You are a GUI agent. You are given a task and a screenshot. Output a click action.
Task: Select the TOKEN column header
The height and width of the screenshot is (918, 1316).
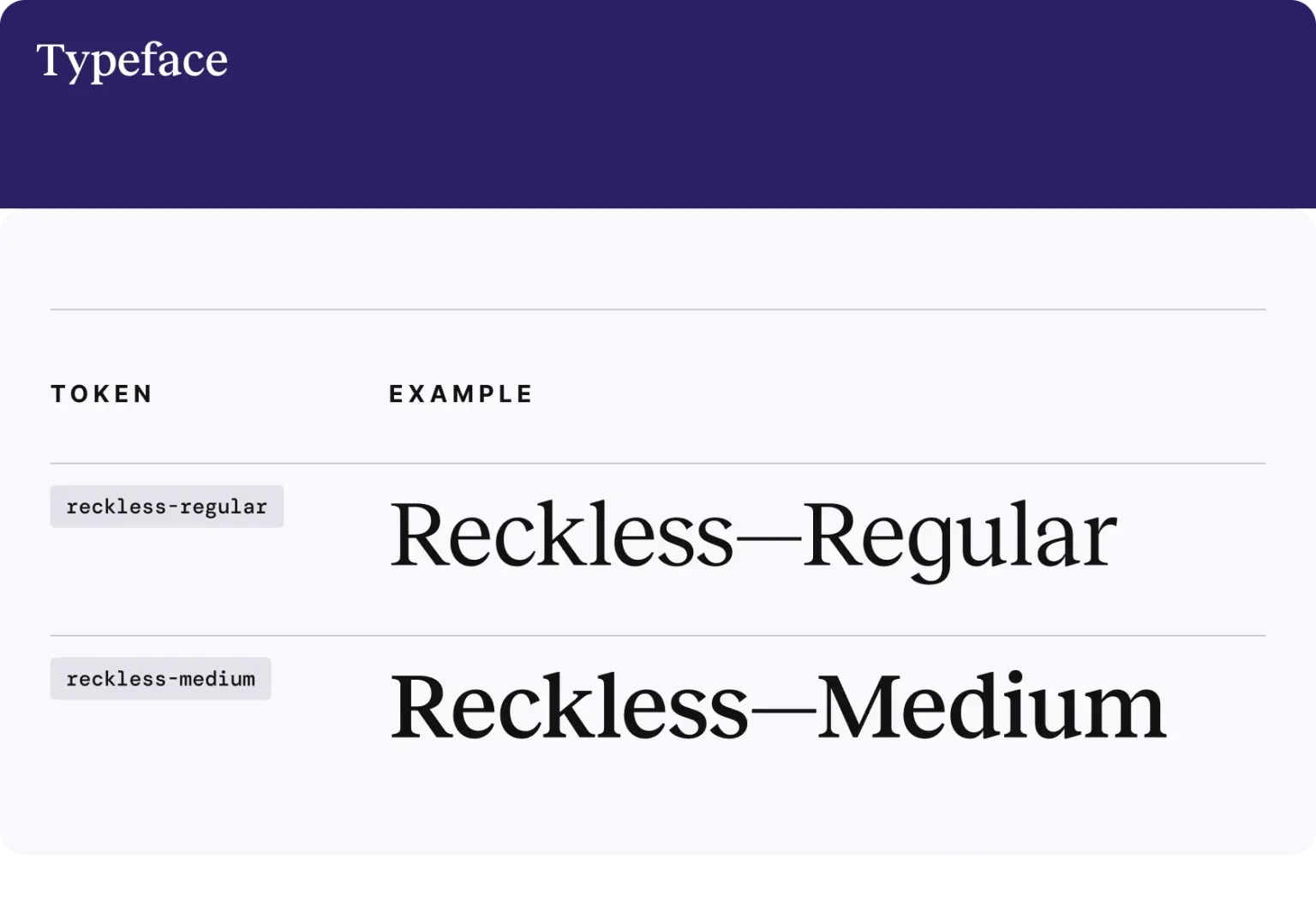(102, 394)
